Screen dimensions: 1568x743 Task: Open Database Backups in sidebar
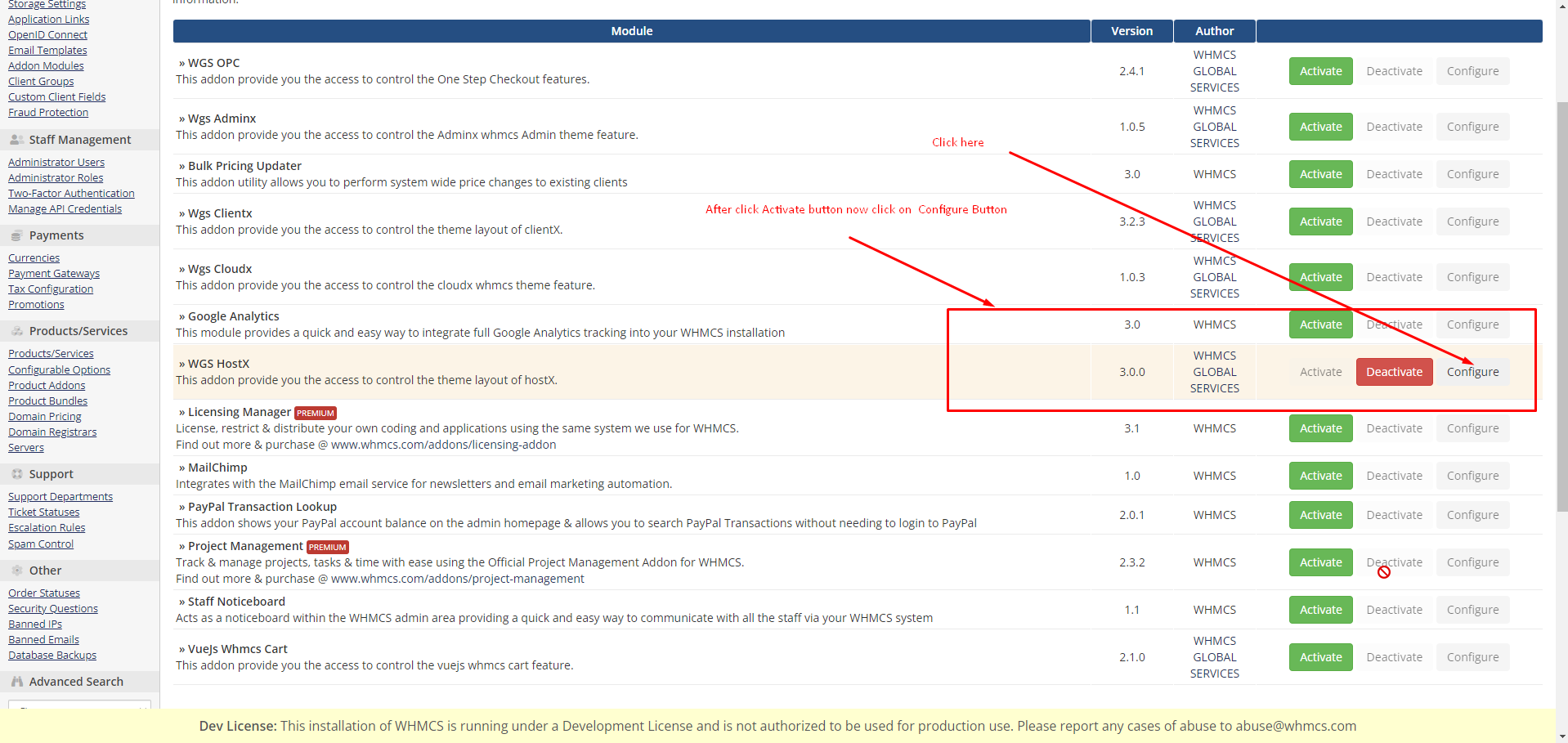pos(52,656)
